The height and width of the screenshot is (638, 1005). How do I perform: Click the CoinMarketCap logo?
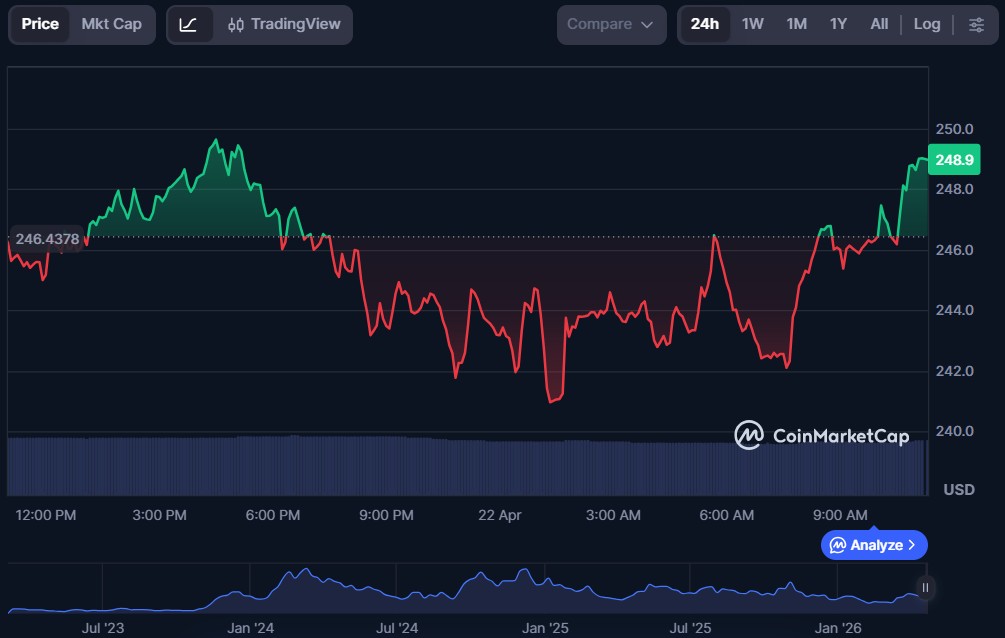click(x=820, y=437)
